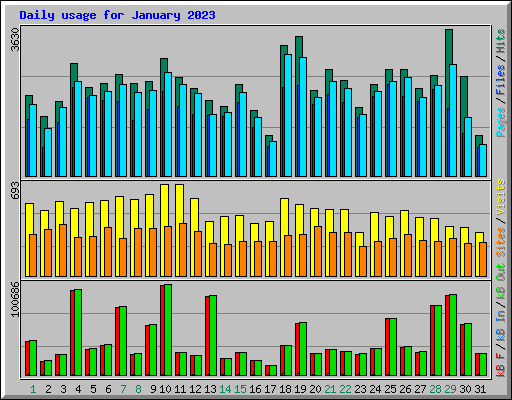Viewport: 512px width, 400px height.
Task: Select day 2 on the x-axis
Action: [x=48, y=389]
